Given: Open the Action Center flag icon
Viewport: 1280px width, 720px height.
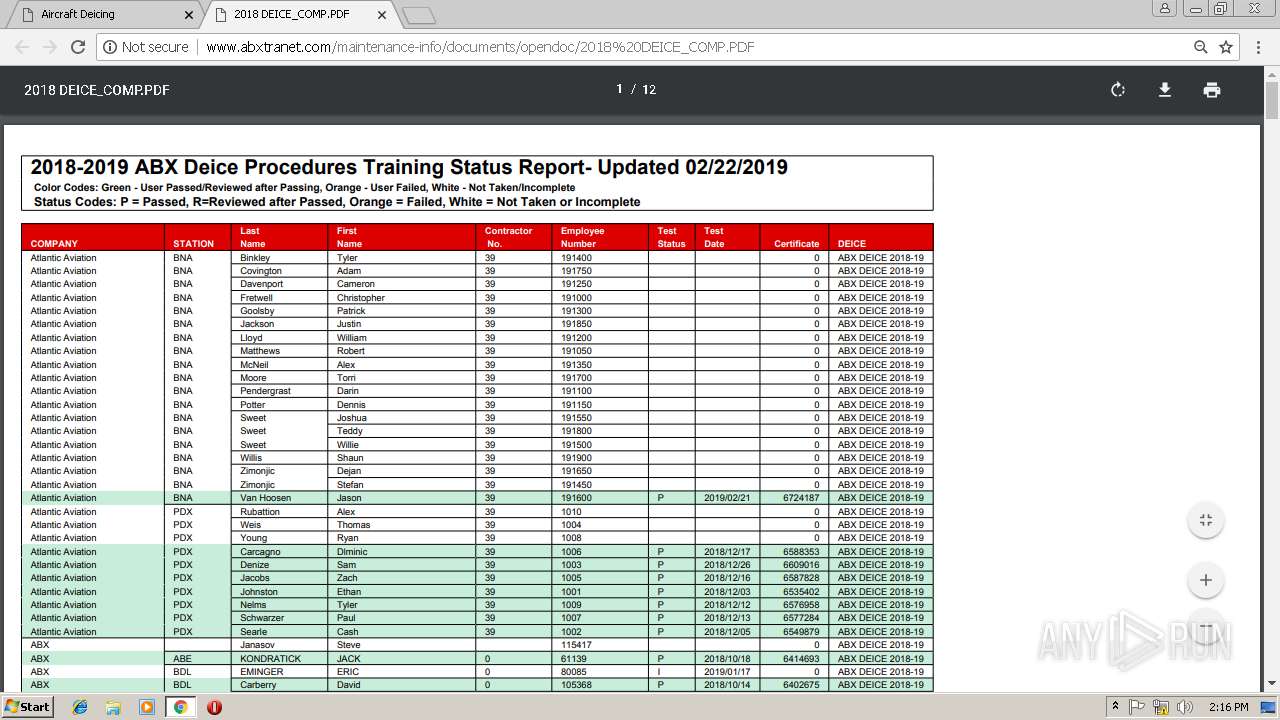Looking at the screenshot, I should [x=1137, y=707].
